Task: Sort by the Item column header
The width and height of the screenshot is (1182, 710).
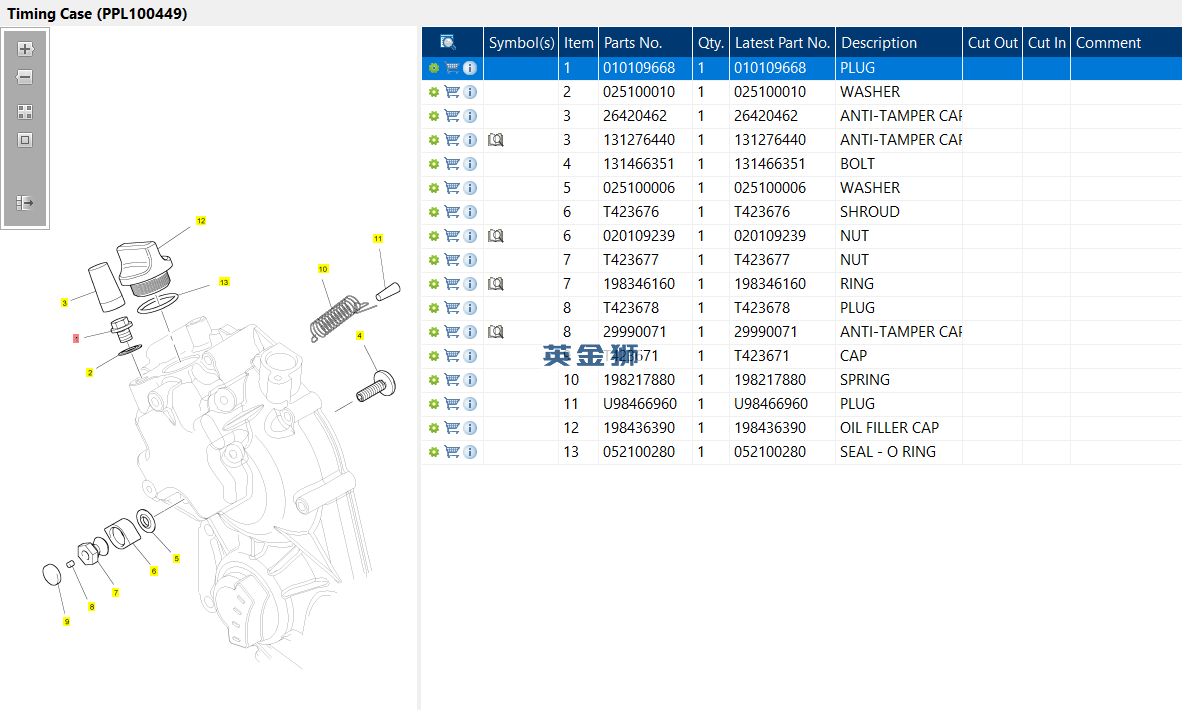Action: [x=578, y=42]
